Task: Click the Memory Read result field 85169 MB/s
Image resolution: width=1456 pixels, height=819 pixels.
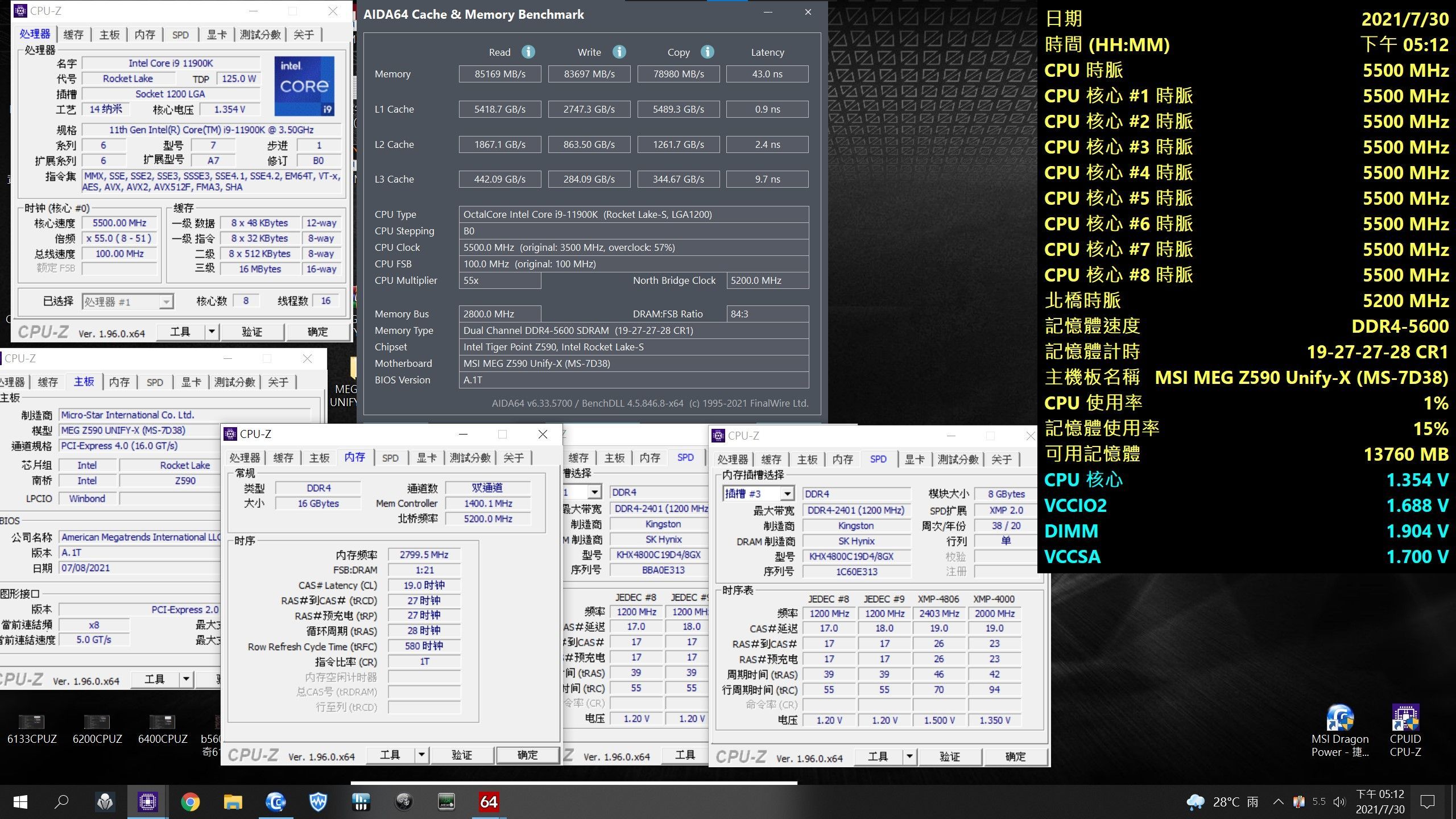Action: click(x=499, y=74)
